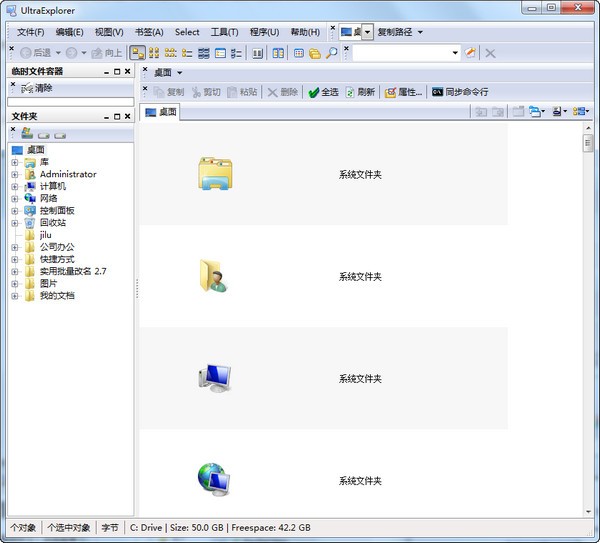Screen dimensions: 600x543
Task: Click the stacked folders icon in toolbar
Action: pos(315,53)
